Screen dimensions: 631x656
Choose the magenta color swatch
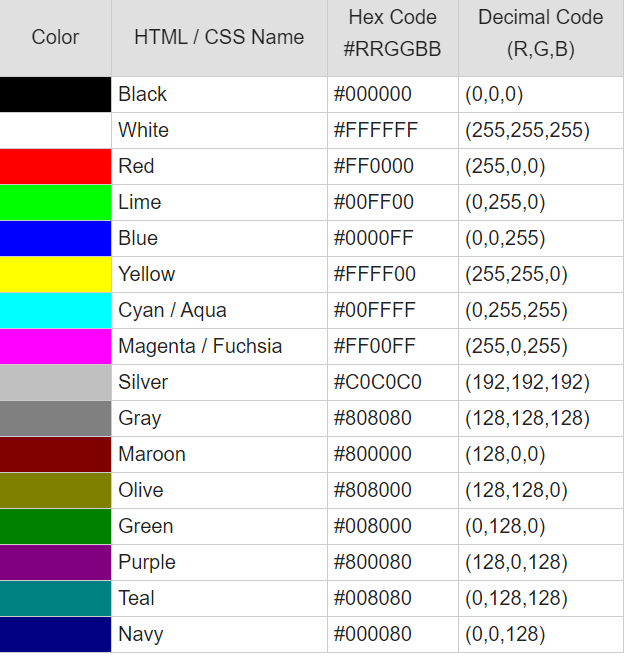pyautogui.click(x=56, y=346)
